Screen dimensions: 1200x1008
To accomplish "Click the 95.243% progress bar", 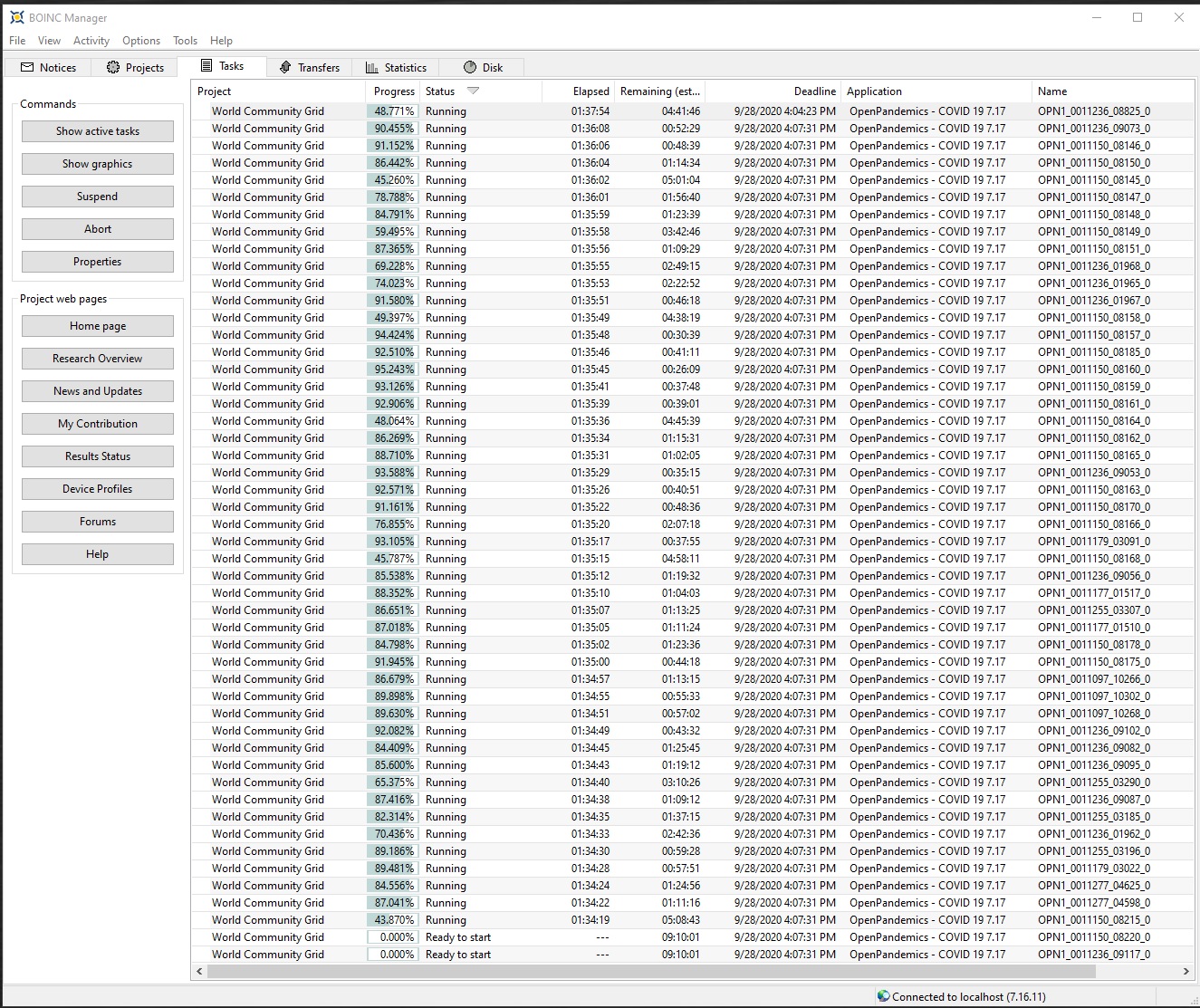I will point(393,370).
